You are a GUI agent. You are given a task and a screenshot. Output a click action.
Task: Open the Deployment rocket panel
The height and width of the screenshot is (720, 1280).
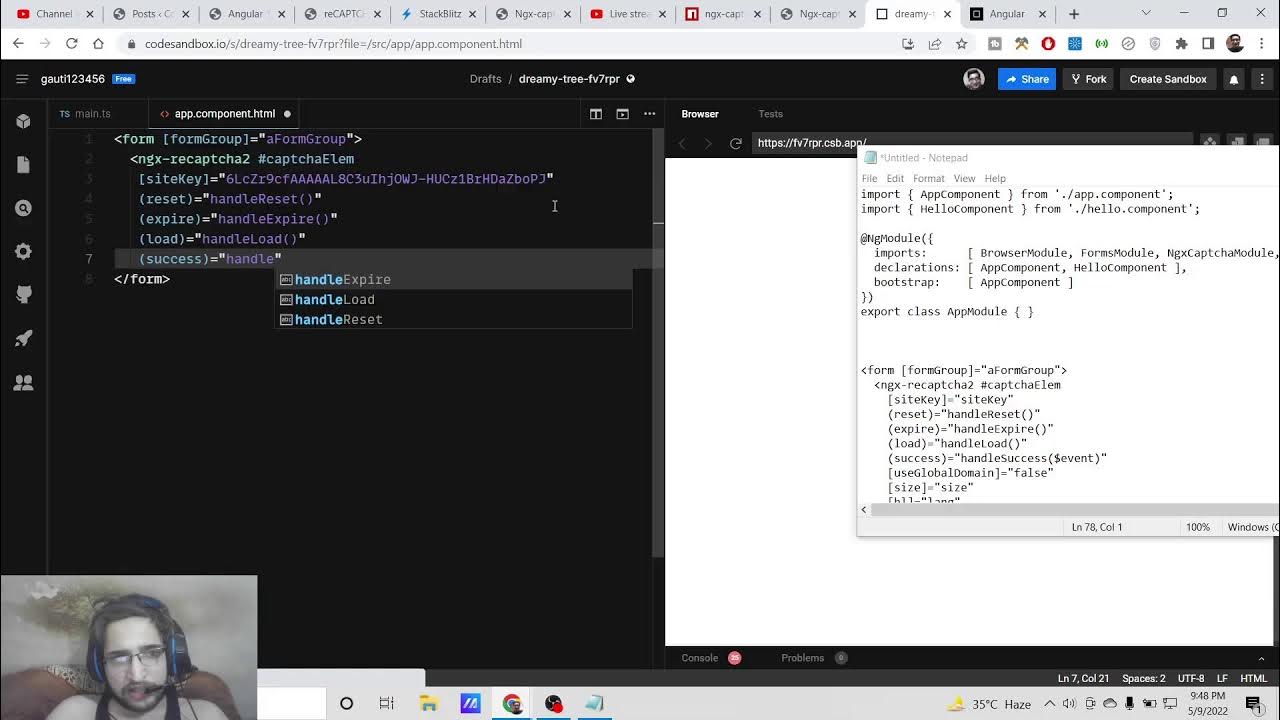point(23,339)
